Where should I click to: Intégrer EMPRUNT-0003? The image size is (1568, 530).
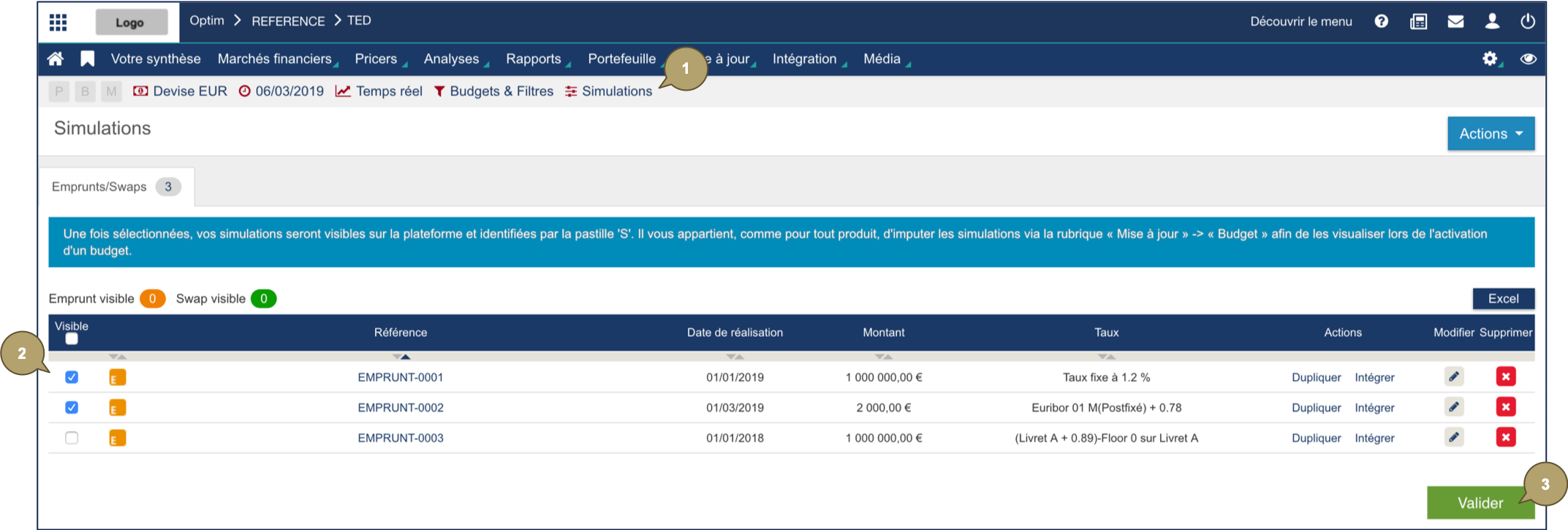[x=1374, y=438]
